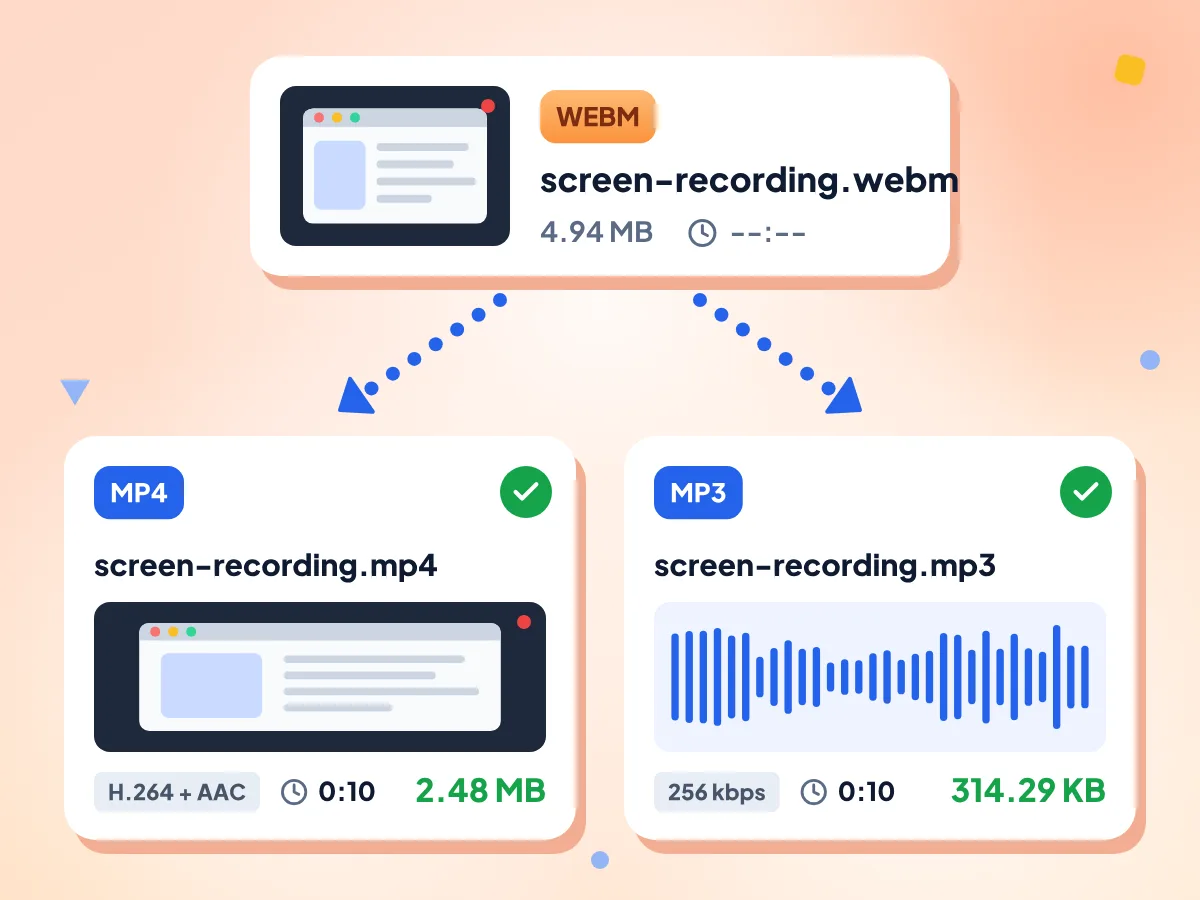The height and width of the screenshot is (900, 1200).
Task: Click the MP3 audio waveform display
Action: 880,676
